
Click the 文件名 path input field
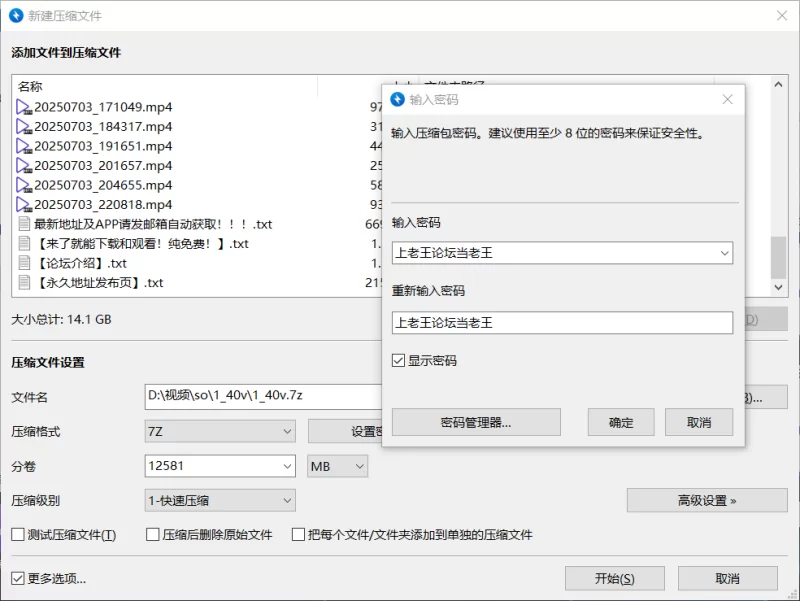263,396
